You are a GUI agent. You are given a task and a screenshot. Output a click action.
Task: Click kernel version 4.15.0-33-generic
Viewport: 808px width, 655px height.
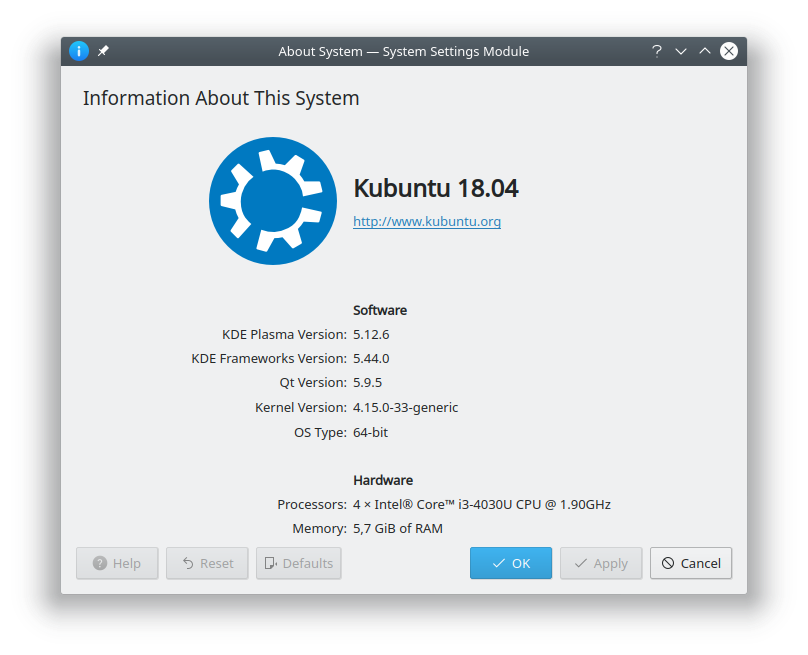coord(406,407)
